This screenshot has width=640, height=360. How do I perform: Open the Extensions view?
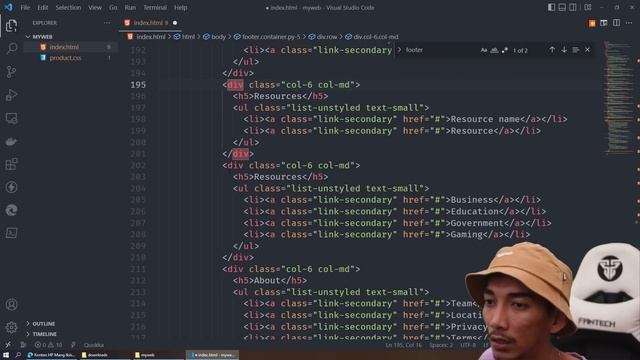point(11,164)
